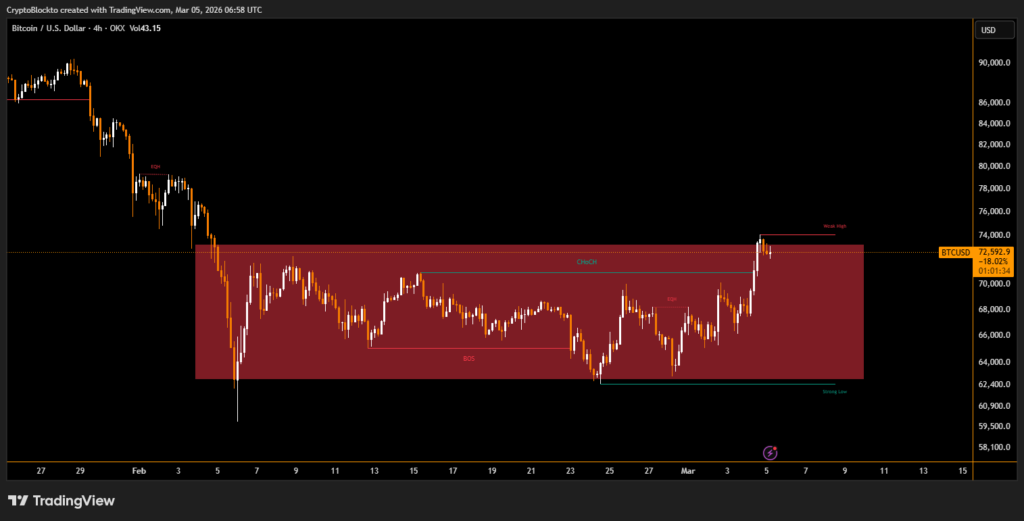Select the BOS label on chart

tap(468, 357)
